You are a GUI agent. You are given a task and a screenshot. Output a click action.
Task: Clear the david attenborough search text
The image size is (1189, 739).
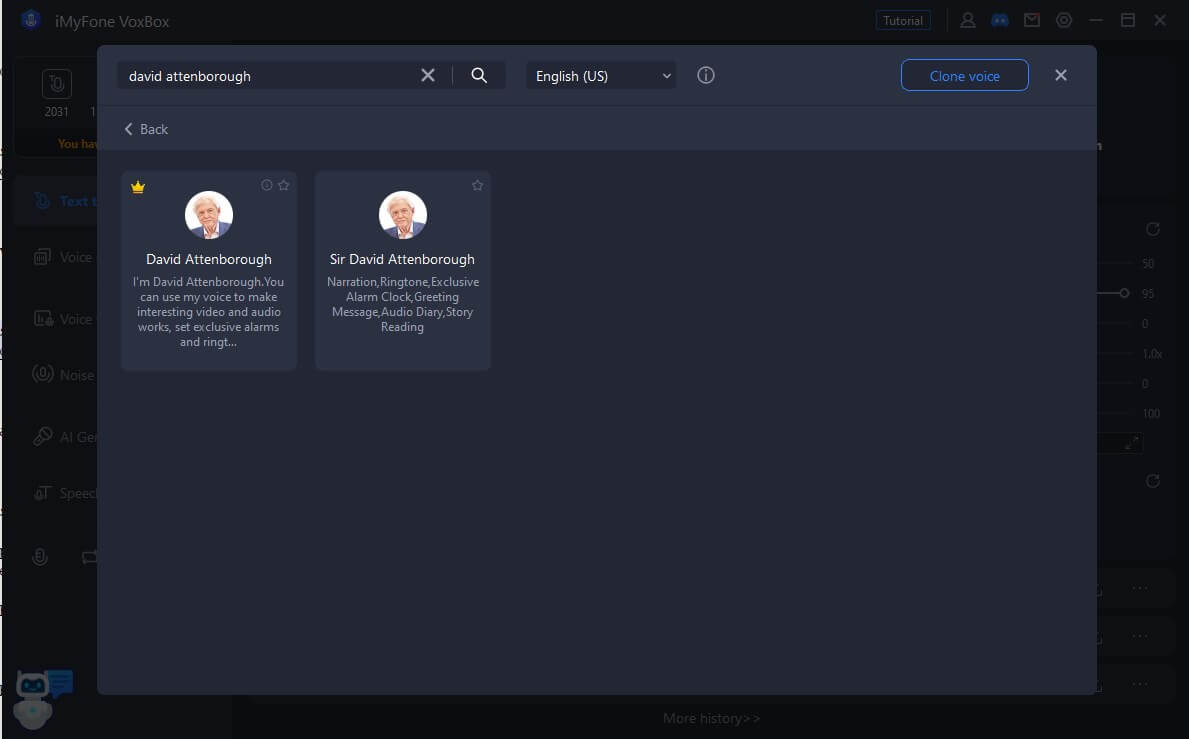[x=428, y=75]
